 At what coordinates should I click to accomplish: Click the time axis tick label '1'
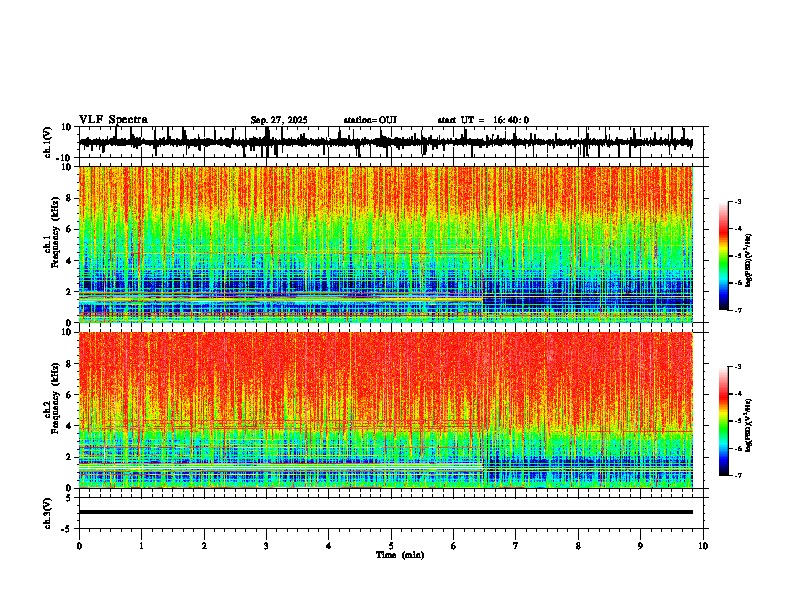141,546
